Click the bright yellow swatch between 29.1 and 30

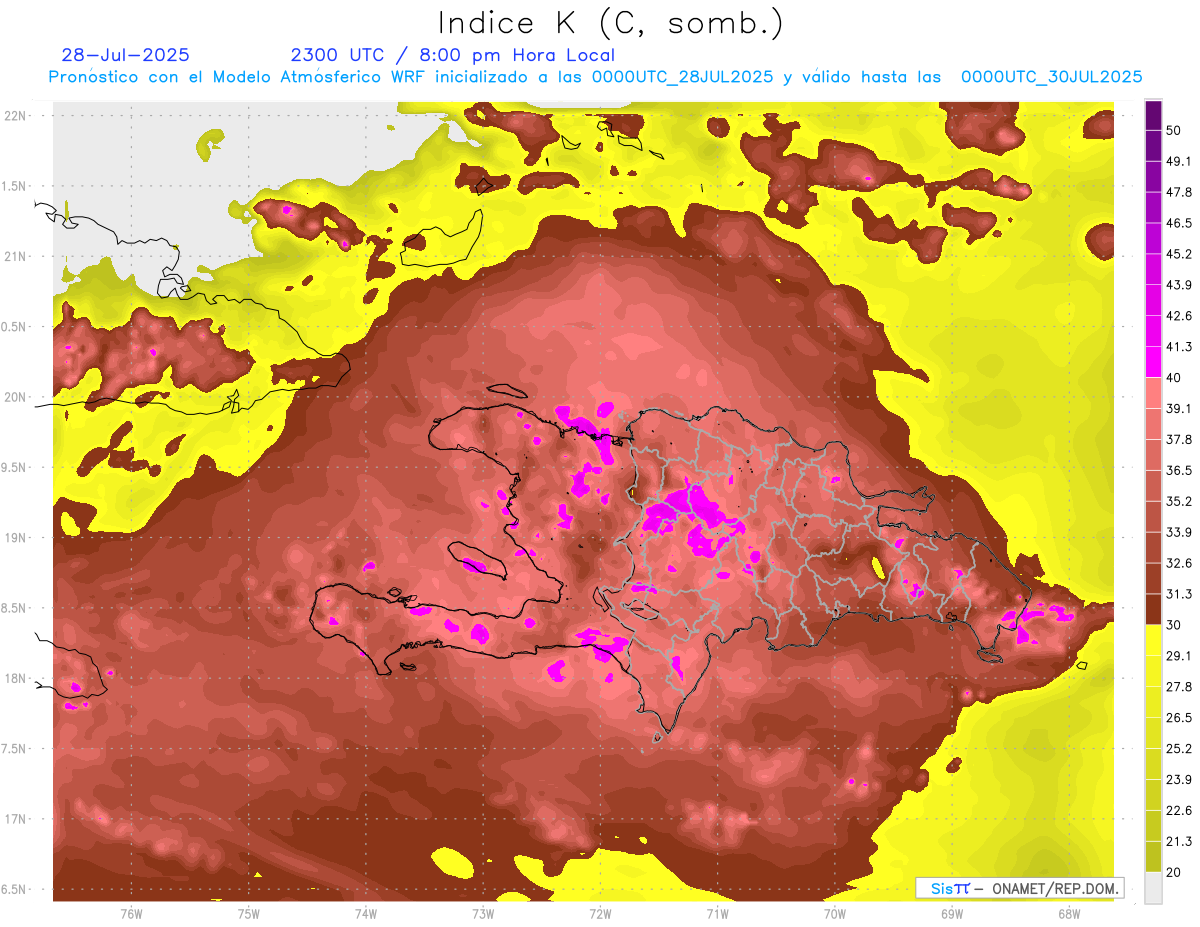coord(1153,640)
